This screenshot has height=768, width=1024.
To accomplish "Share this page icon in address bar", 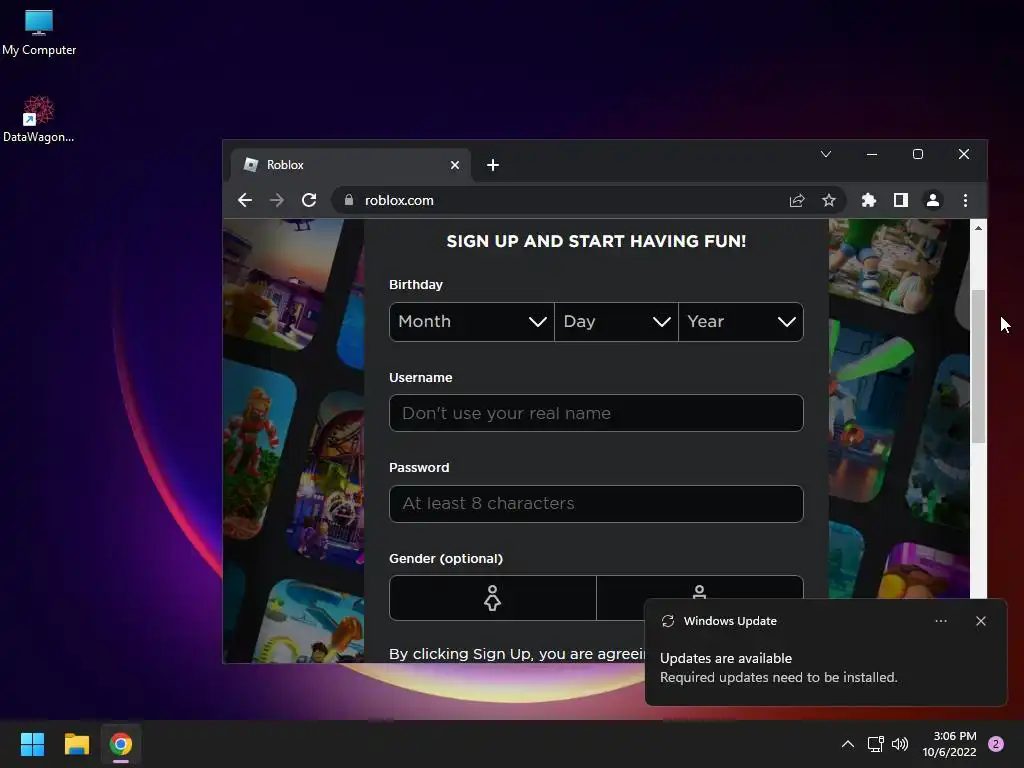I will click(797, 200).
